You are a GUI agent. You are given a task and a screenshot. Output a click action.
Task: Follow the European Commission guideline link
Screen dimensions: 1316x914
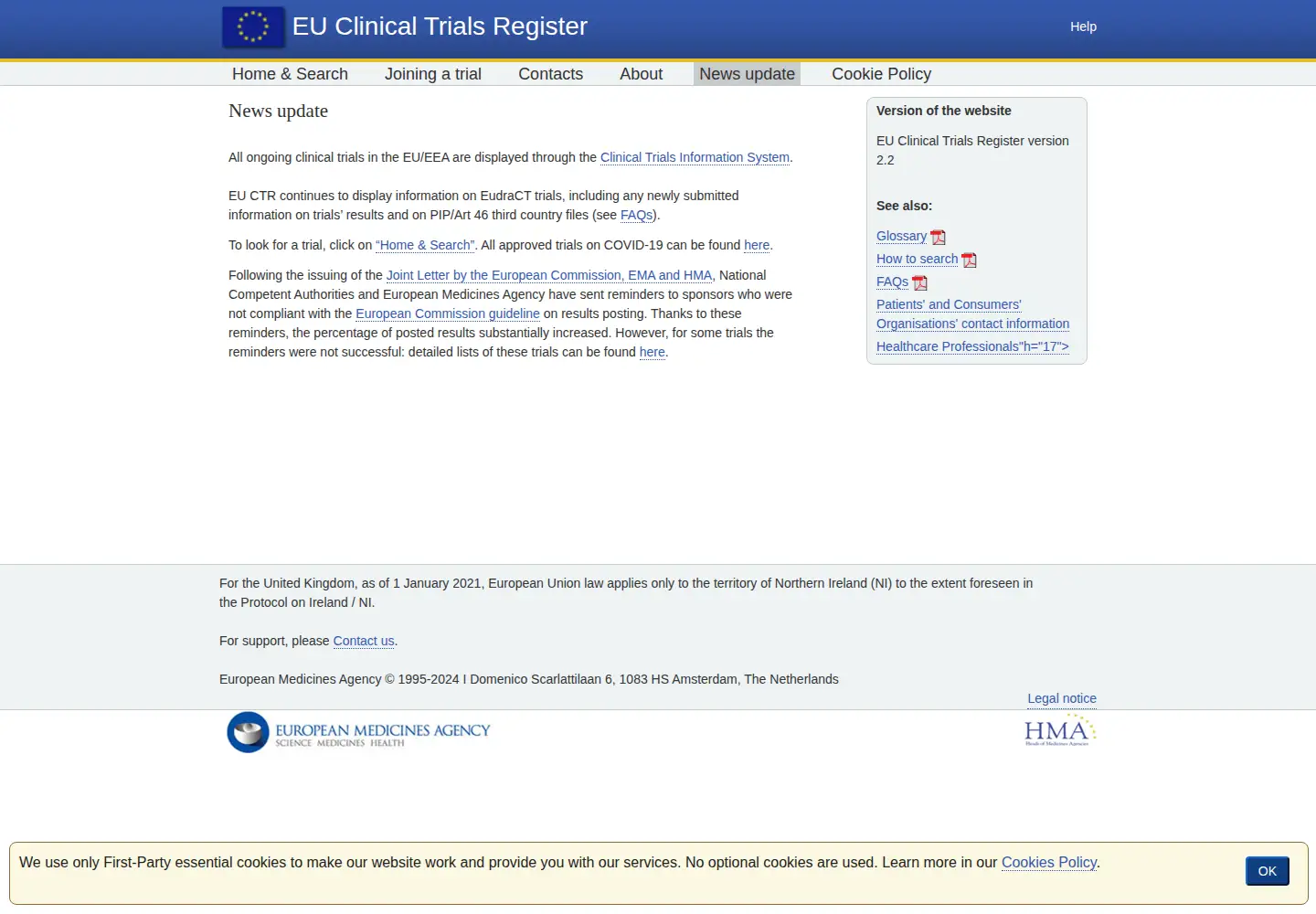tap(448, 314)
